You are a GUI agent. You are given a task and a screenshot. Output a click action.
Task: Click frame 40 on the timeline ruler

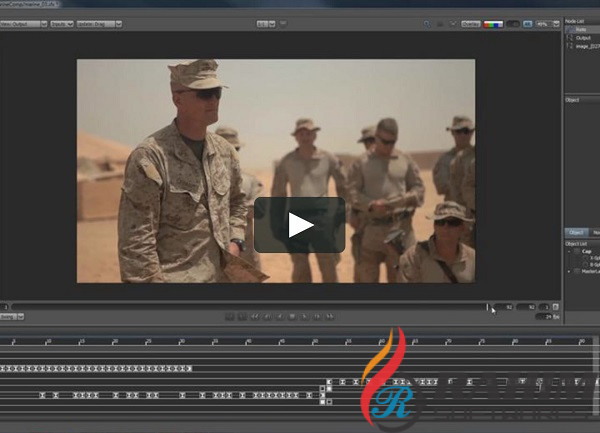(x=248, y=341)
